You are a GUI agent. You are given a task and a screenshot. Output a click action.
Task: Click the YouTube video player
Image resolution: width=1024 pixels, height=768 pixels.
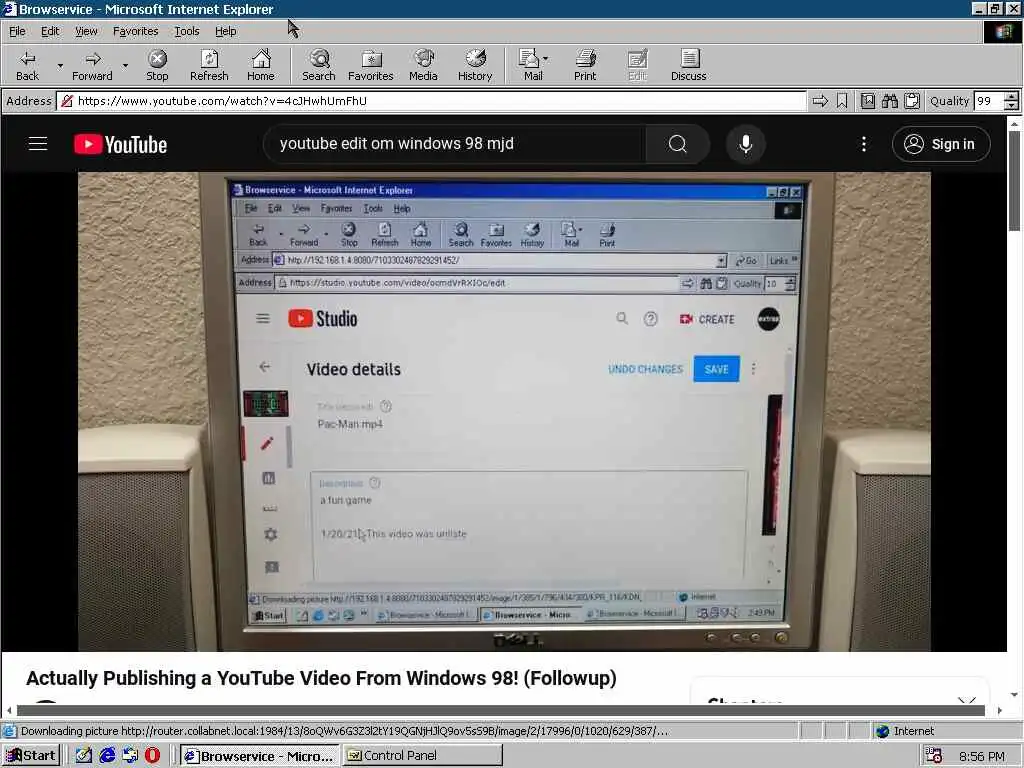[x=504, y=411]
